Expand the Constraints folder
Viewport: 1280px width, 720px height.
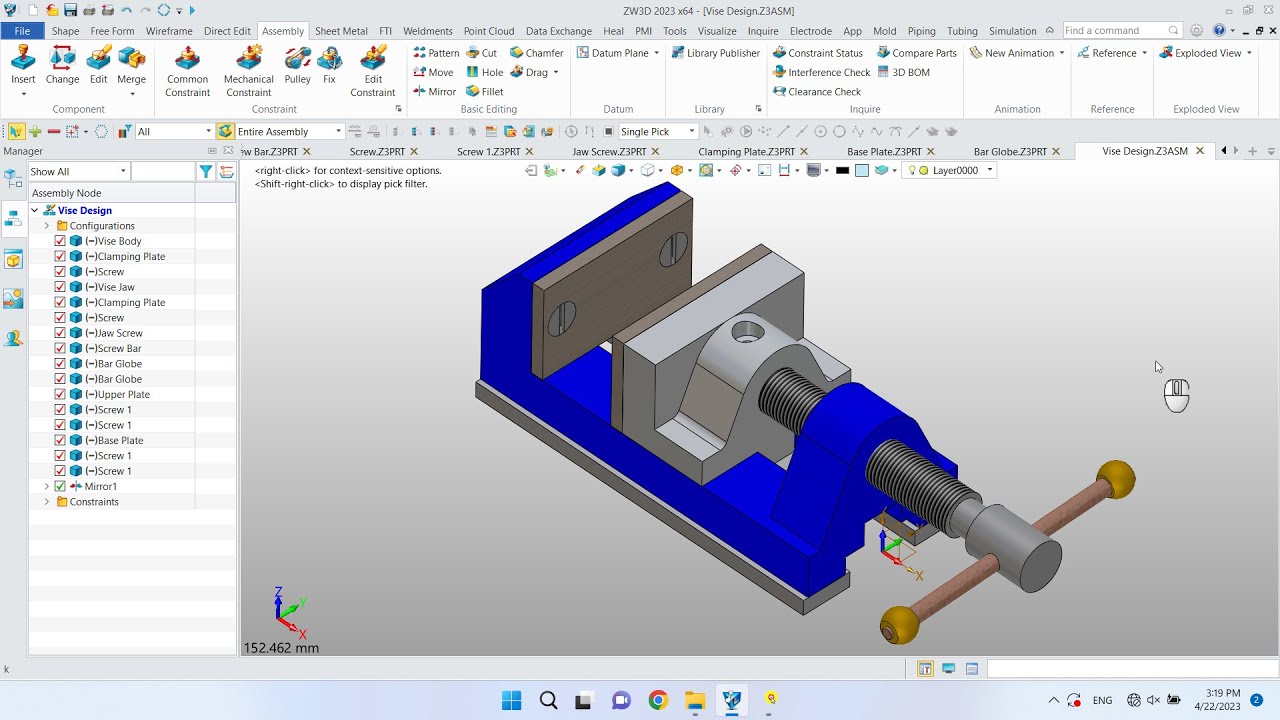click(x=46, y=502)
